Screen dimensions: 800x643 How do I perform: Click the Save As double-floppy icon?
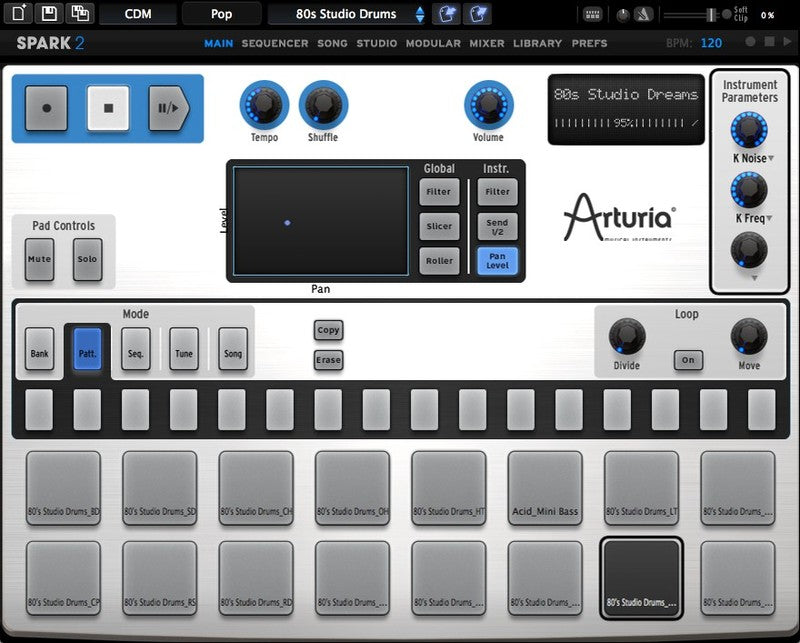[x=80, y=13]
